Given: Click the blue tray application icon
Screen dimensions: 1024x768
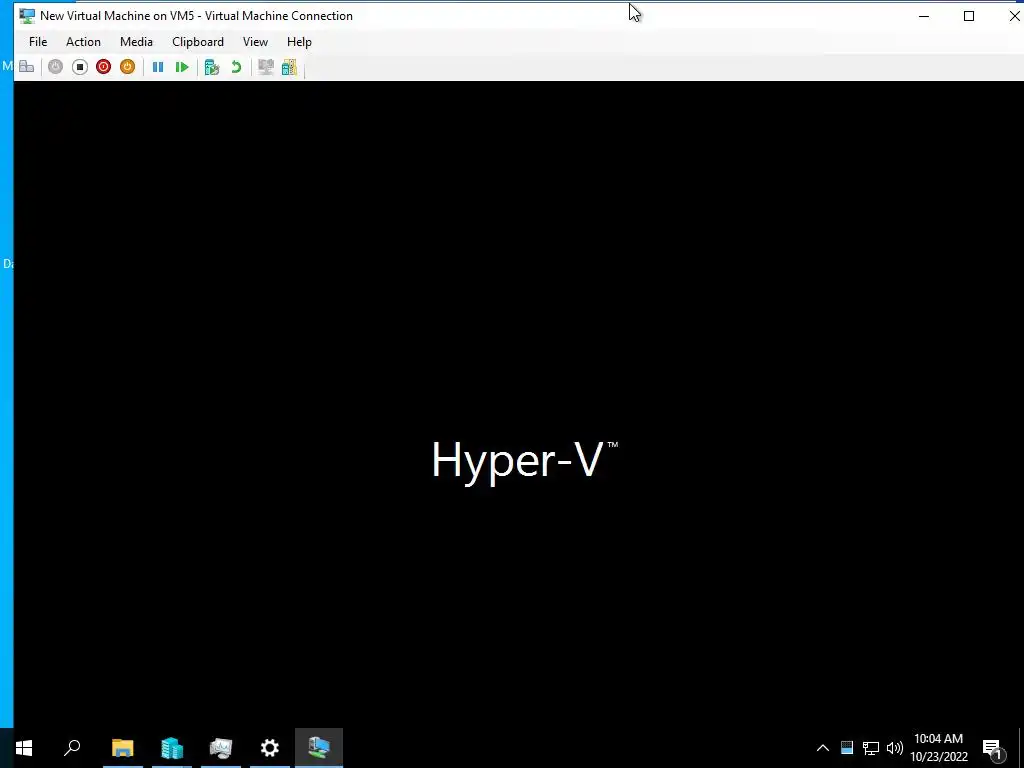Looking at the screenshot, I should 847,748.
